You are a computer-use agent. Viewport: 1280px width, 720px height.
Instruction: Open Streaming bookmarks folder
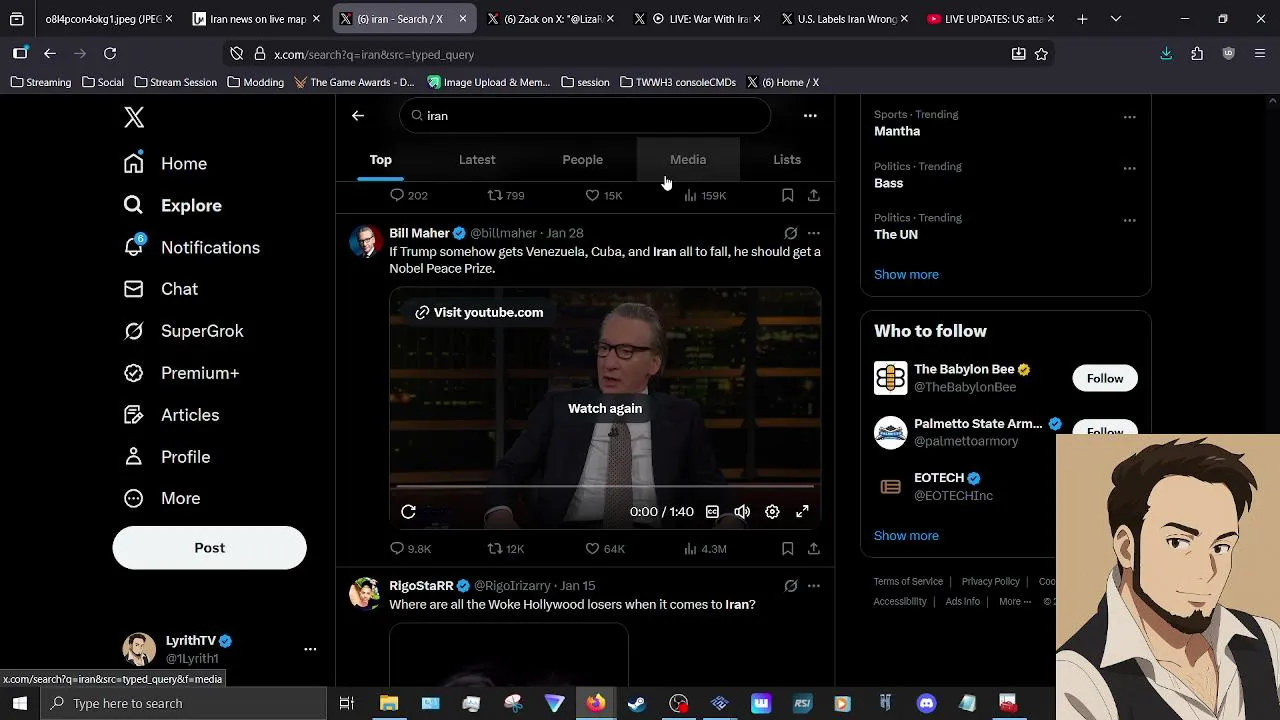(x=41, y=82)
